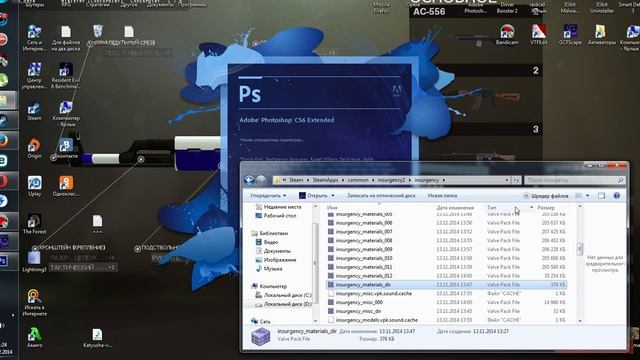Open the Одноклассники desktop shortcut
The width and height of the screenshot is (640, 360).
[66, 186]
